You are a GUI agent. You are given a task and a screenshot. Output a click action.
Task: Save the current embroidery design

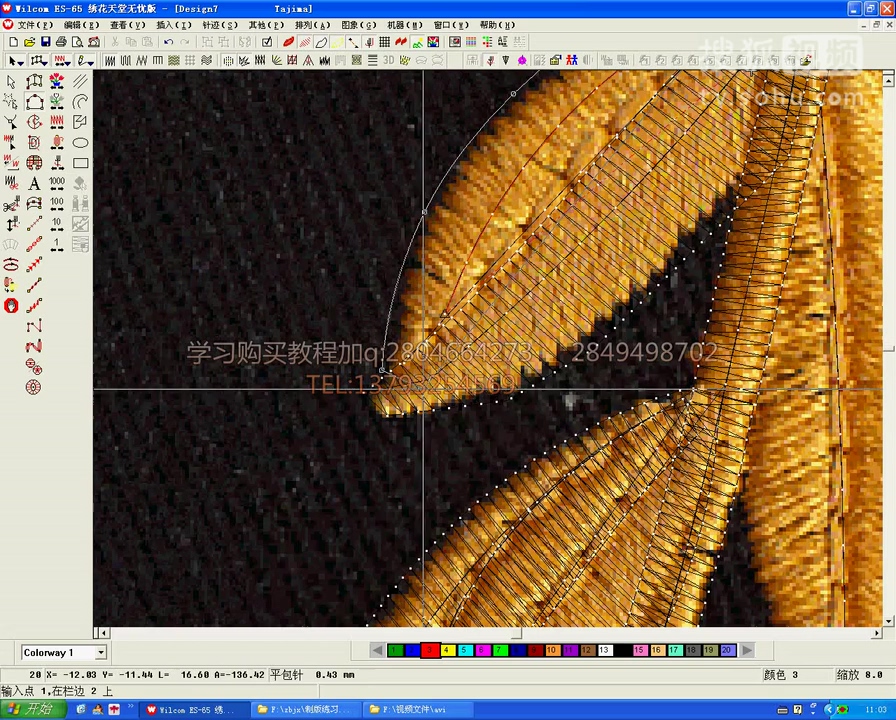pos(48,42)
